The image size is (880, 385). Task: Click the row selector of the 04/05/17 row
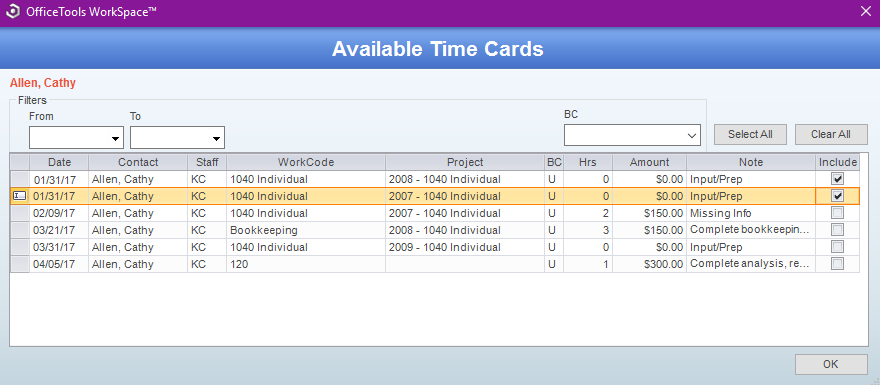pos(20,264)
